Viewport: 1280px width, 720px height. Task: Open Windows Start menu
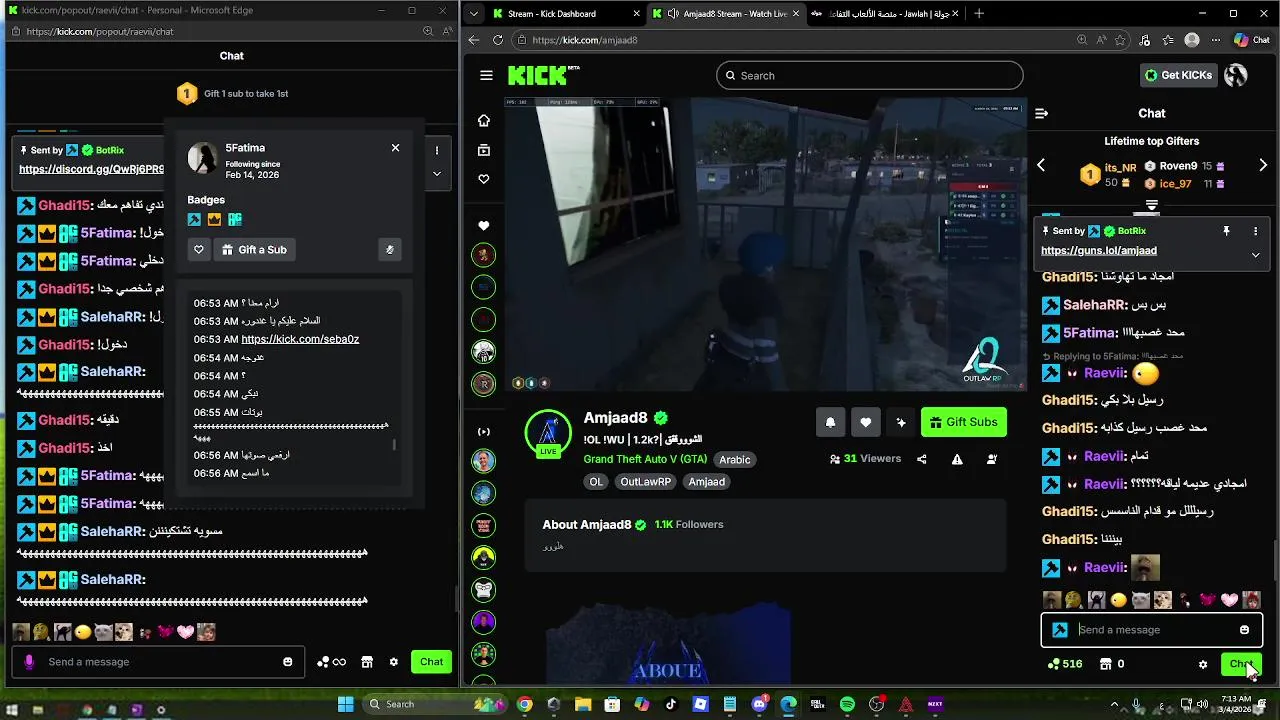coord(345,704)
